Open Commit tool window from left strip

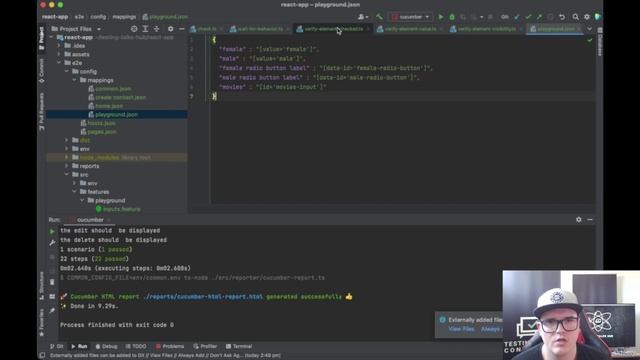41,71
